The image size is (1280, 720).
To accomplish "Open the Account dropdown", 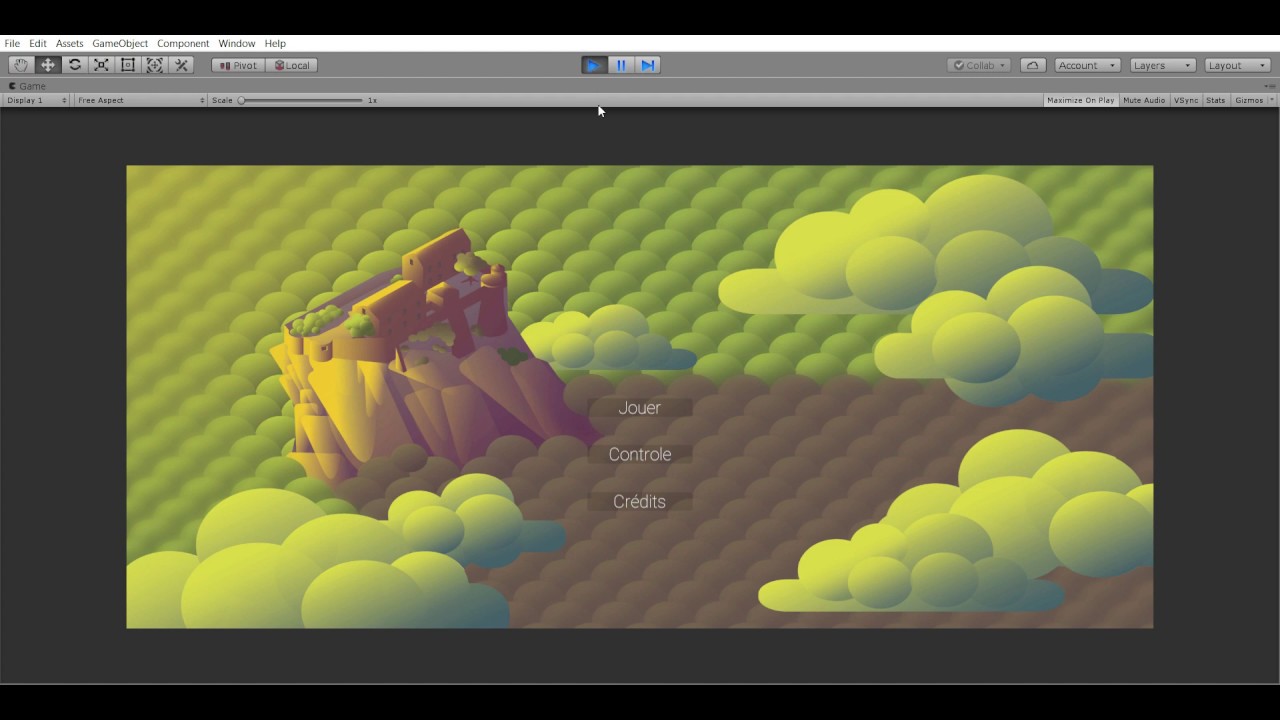I will pyautogui.click(x=1087, y=65).
